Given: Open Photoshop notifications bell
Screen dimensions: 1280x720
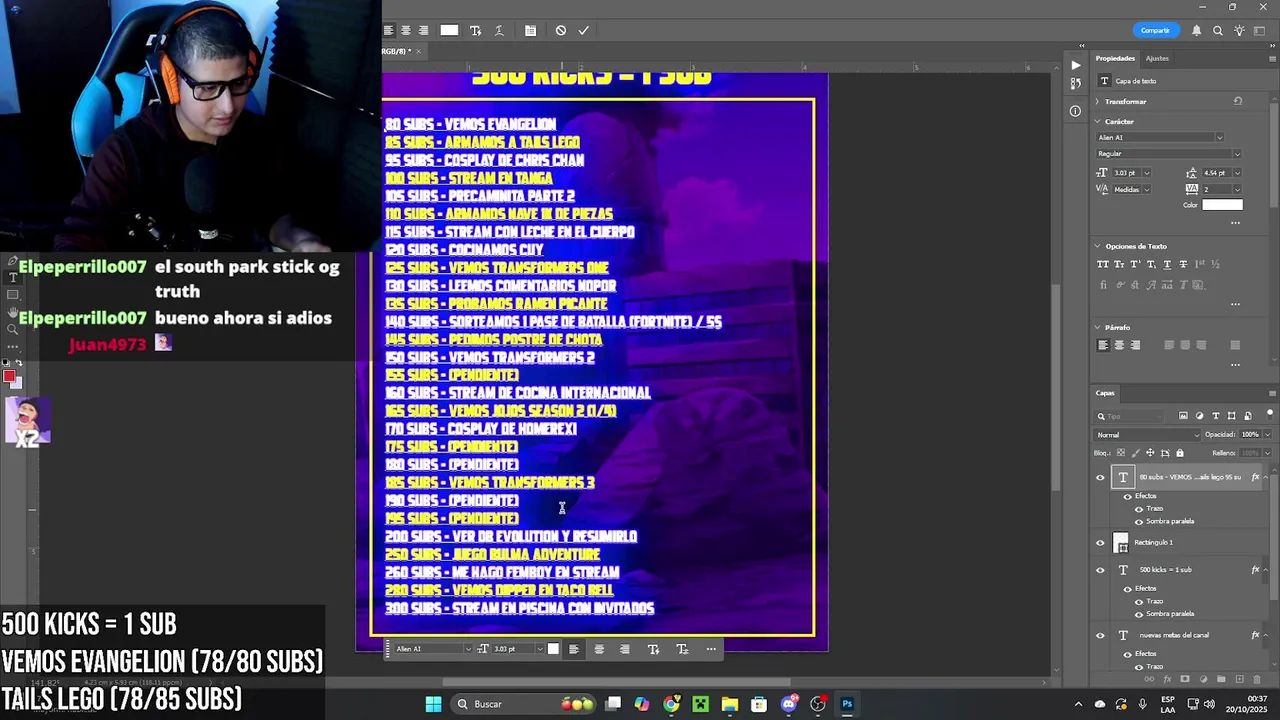Looking at the screenshot, I should coord(1197,30).
